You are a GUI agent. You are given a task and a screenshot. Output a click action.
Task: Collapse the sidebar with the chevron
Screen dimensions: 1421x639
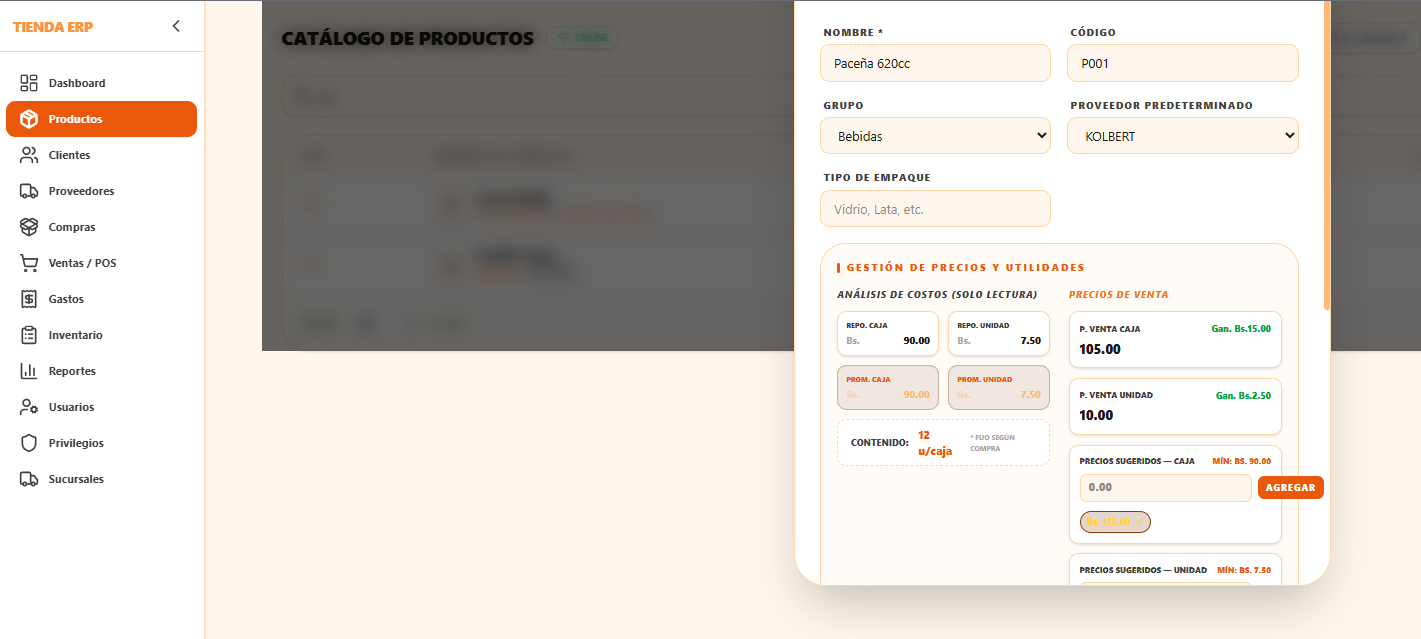pyautogui.click(x=176, y=26)
